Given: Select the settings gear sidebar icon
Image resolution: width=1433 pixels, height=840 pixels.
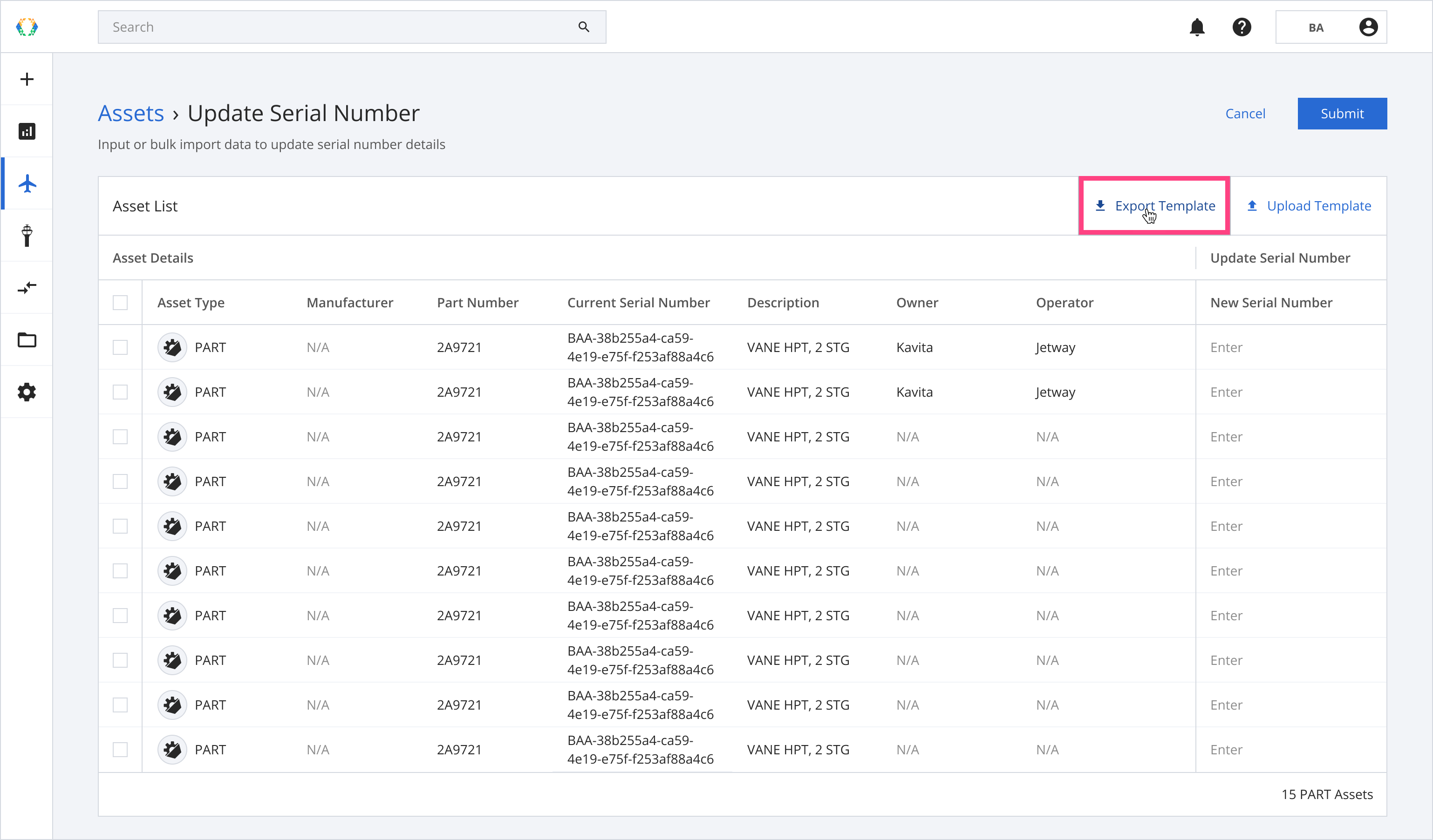Looking at the screenshot, I should (x=27, y=392).
